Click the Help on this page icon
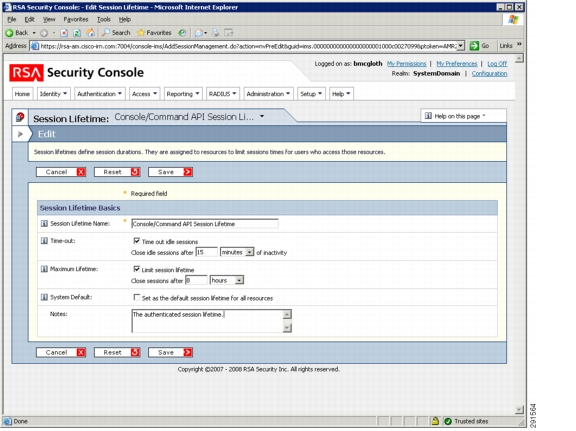Screen dimensions: 576x431 [x=428, y=116]
